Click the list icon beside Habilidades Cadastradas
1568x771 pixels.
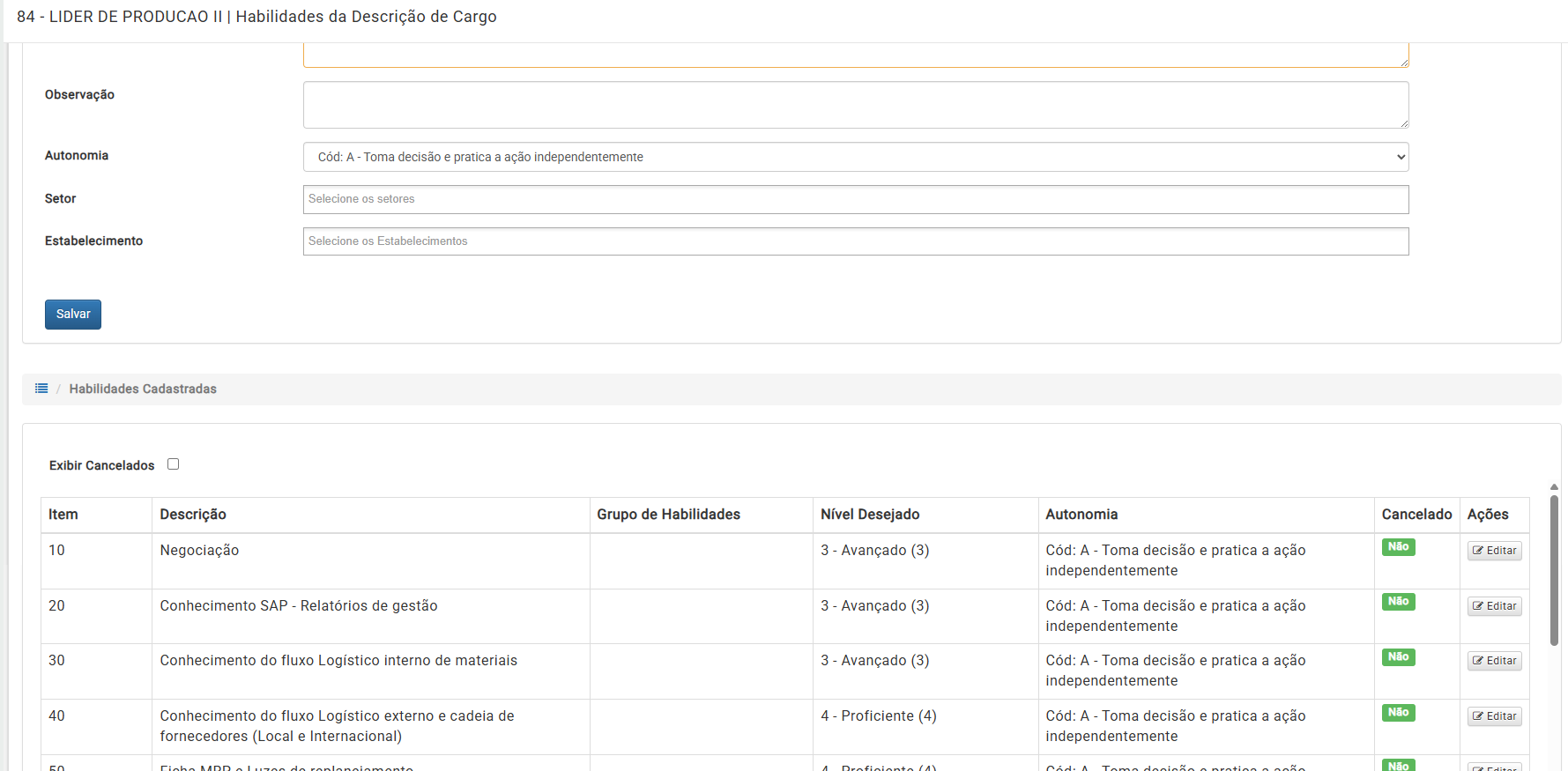[x=41, y=389]
